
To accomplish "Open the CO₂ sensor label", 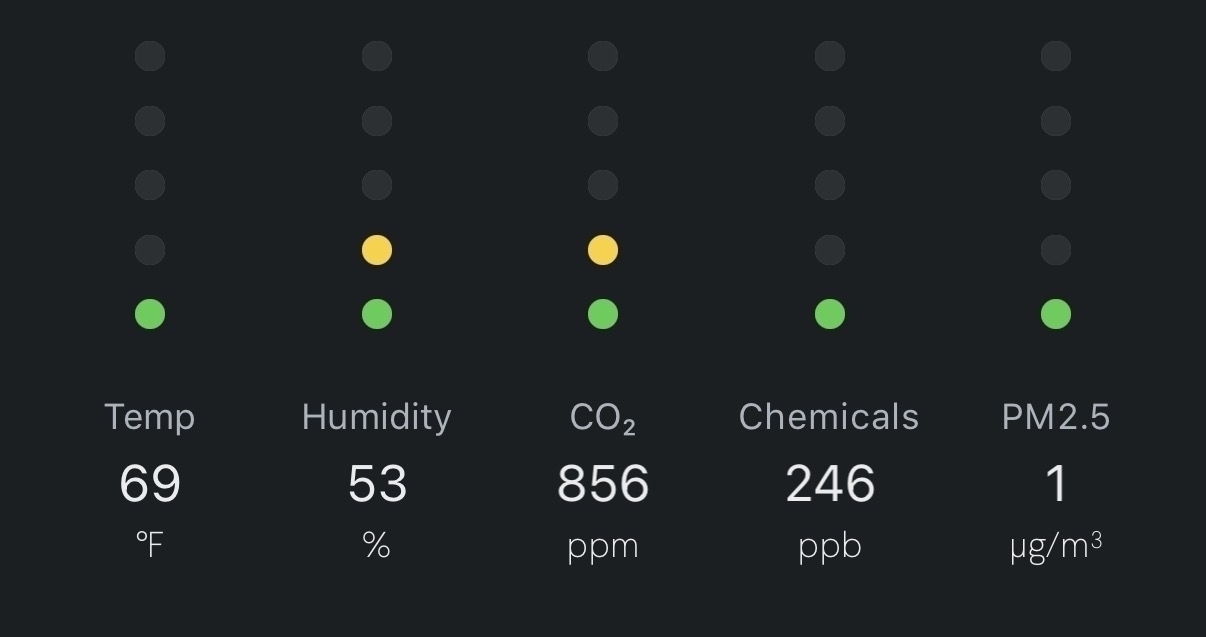I will [603, 419].
